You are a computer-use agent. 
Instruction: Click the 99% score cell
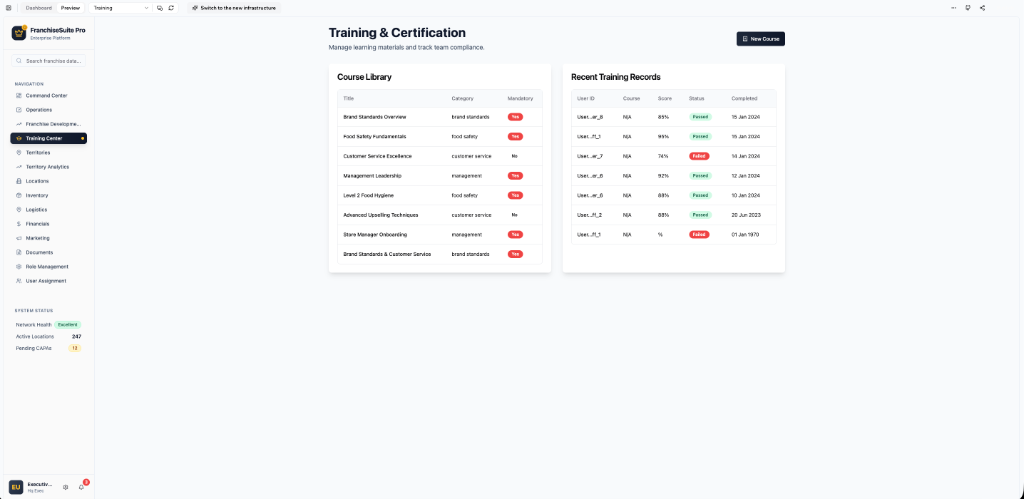coord(663,137)
